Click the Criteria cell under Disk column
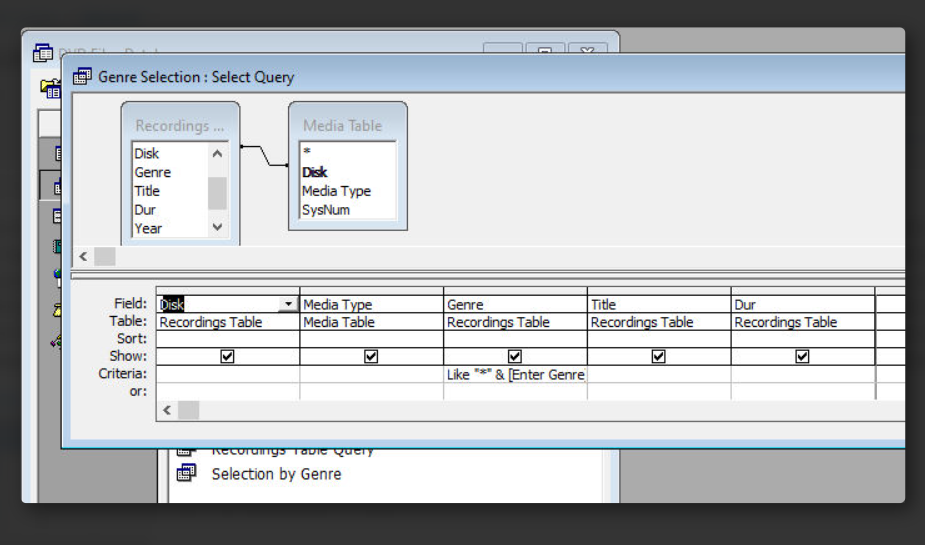 click(228, 375)
